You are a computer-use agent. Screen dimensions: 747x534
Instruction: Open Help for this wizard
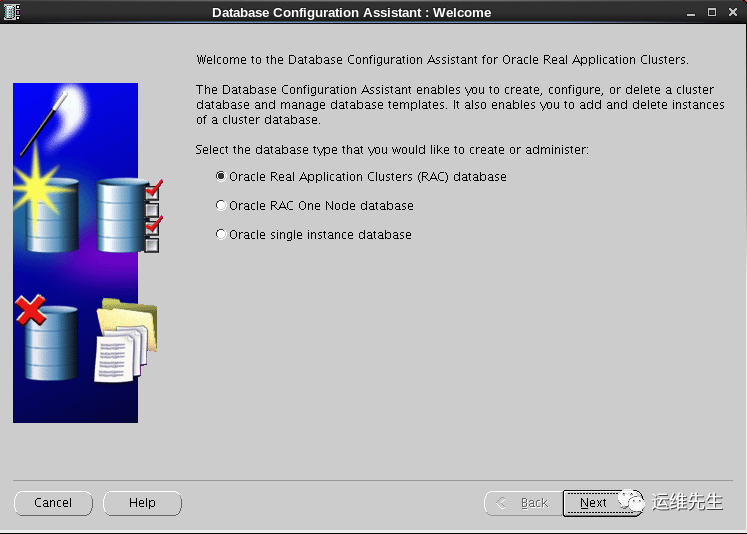pyautogui.click(x=142, y=503)
